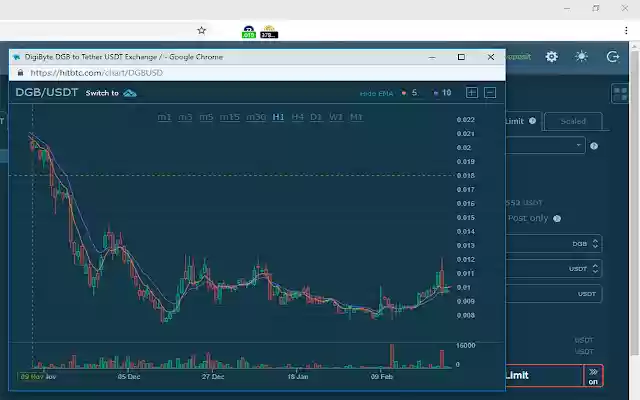Click the Post only label

527,218
